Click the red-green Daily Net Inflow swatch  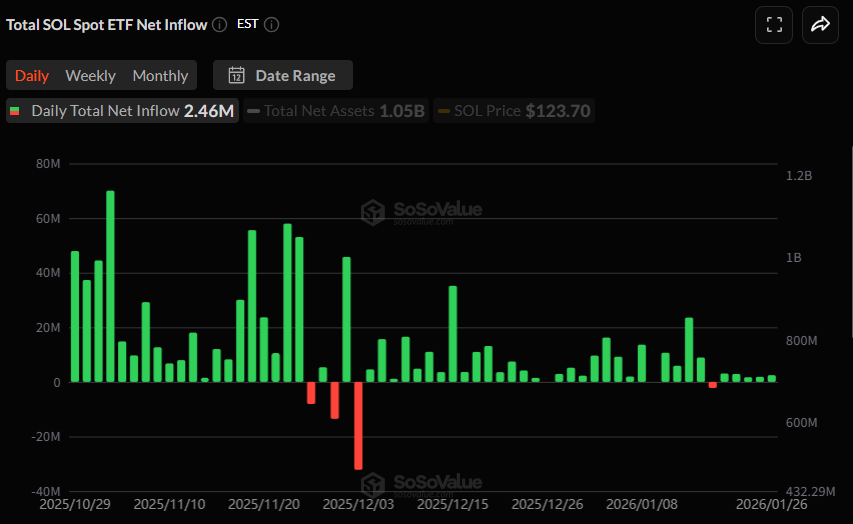15,111
